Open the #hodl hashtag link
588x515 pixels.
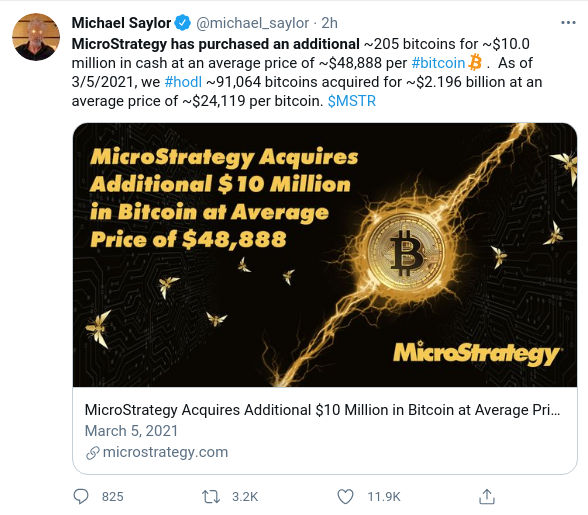183,82
